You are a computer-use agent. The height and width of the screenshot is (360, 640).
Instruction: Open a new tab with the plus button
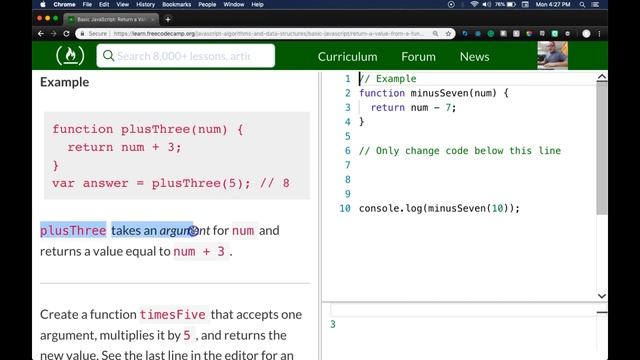click(x=168, y=19)
